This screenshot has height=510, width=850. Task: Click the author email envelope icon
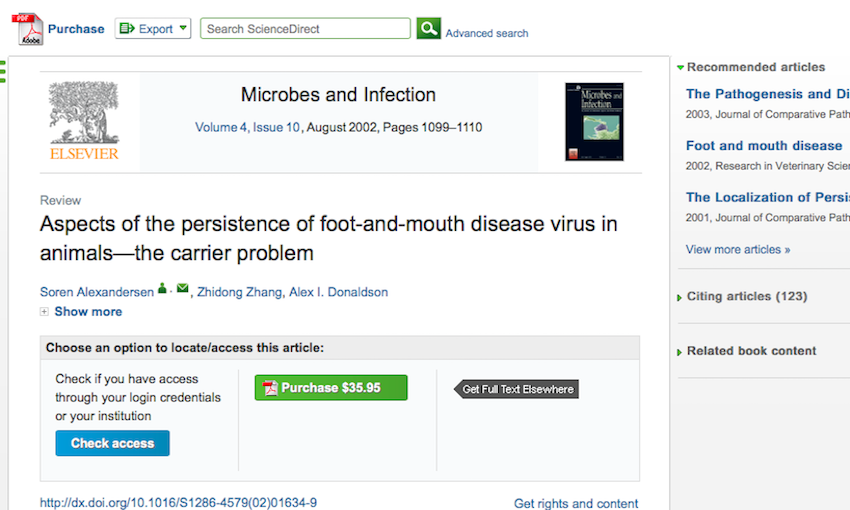pos(182,290)
